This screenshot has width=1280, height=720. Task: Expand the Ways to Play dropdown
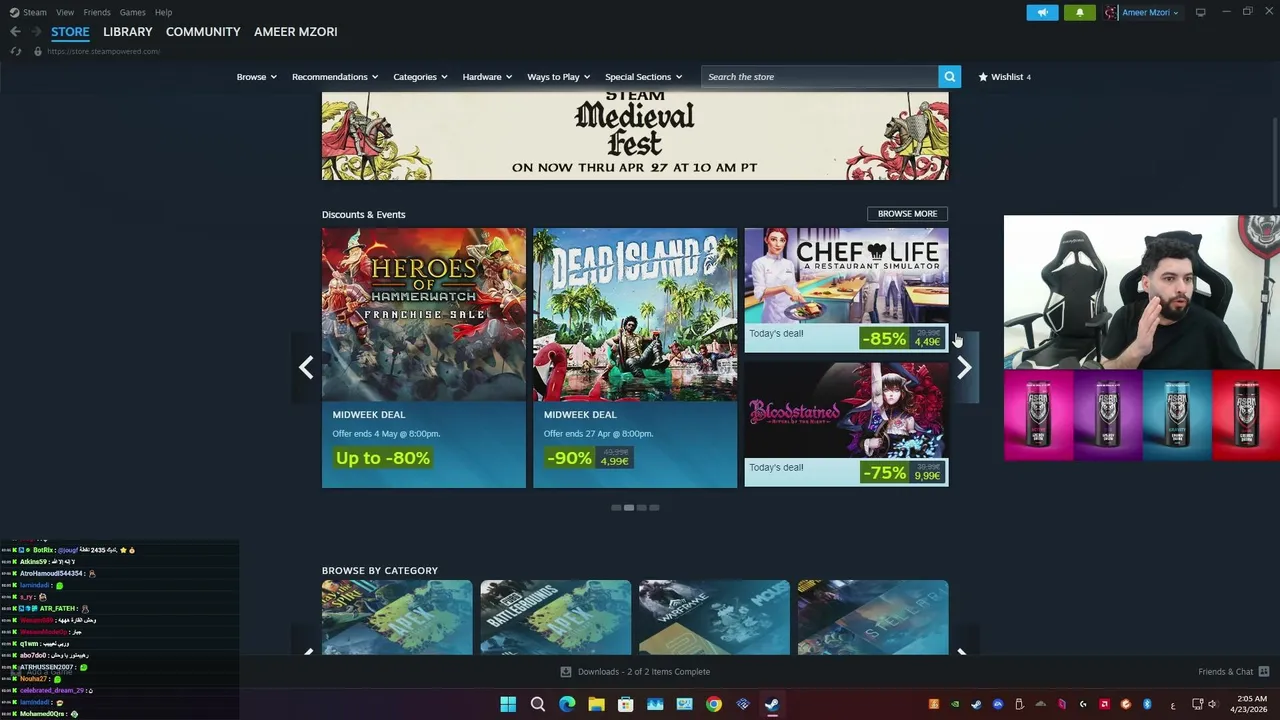pyautogui.click(x=558, y=77)
